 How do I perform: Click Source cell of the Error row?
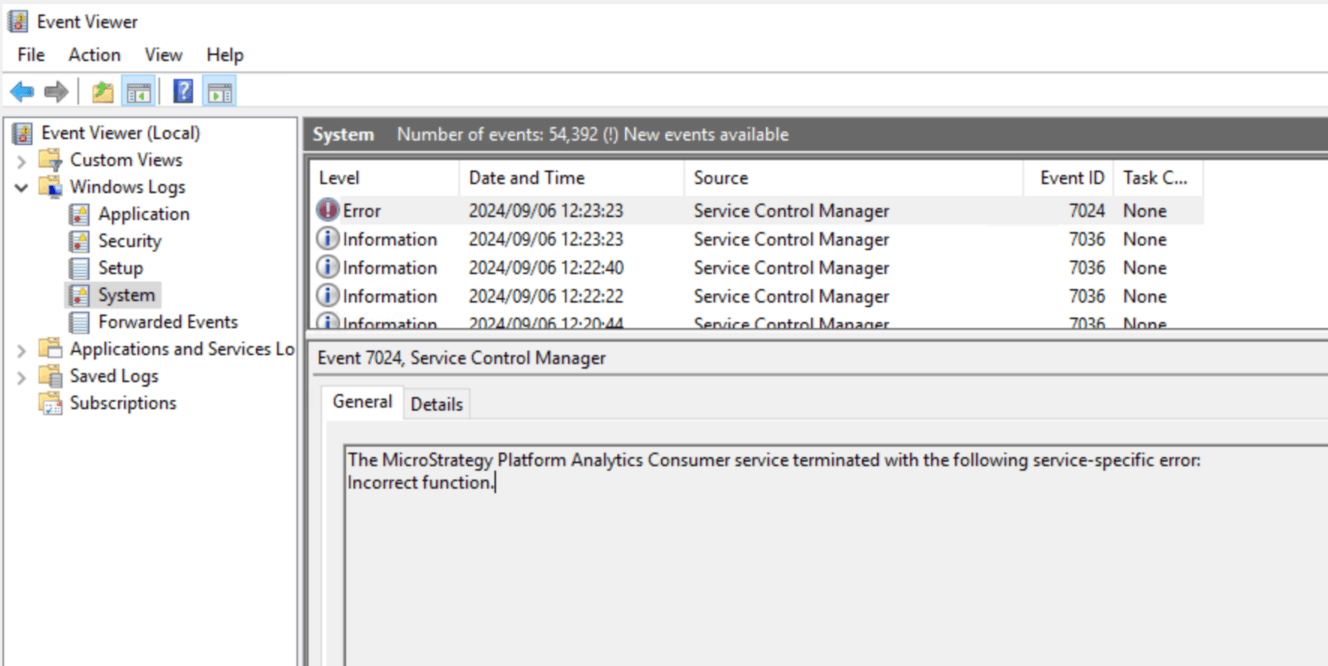click(x=791, y=210)
